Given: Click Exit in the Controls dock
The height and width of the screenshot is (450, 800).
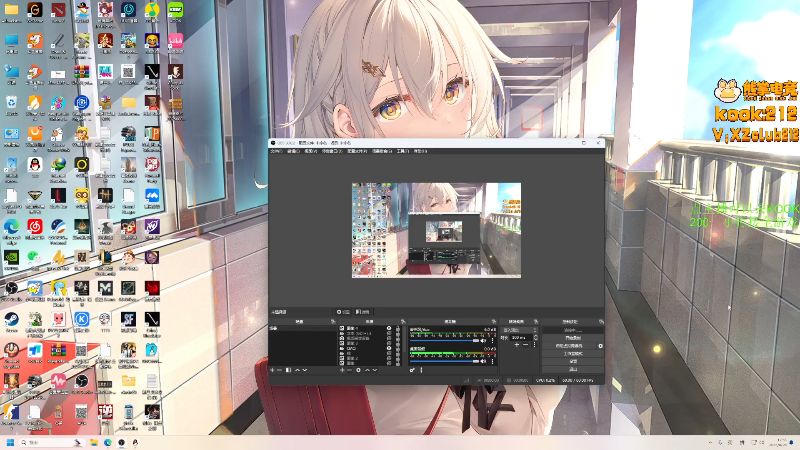Looking at the screenshot, I should 573,369.
